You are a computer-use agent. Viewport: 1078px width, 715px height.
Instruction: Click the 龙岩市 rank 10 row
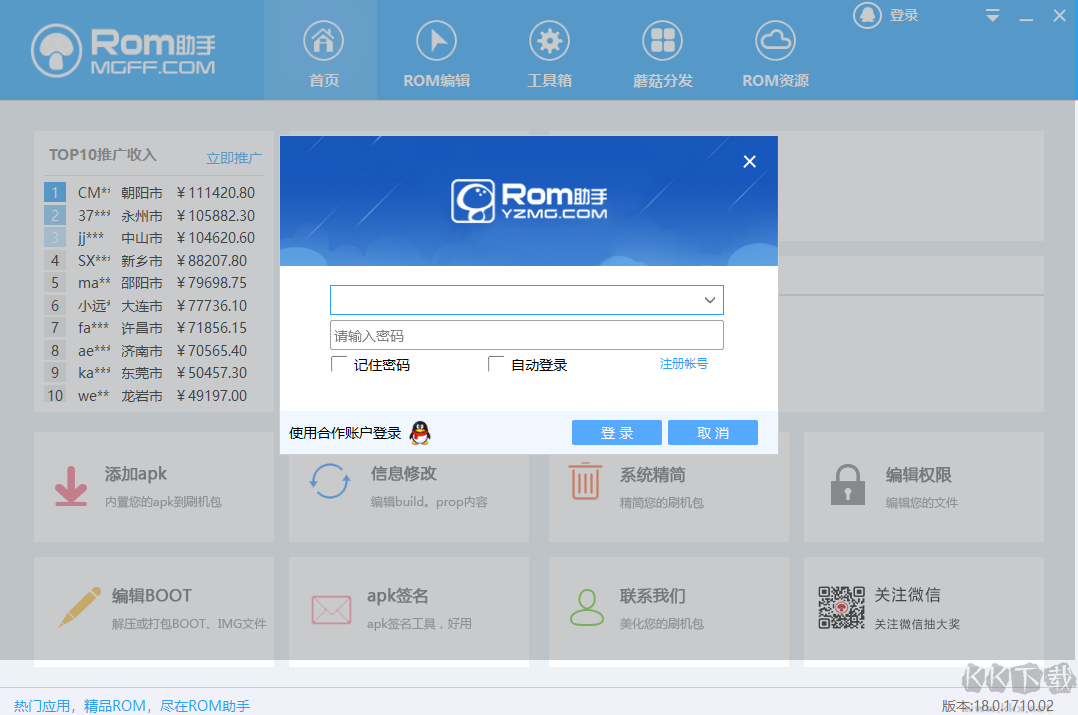pos(150,396)
